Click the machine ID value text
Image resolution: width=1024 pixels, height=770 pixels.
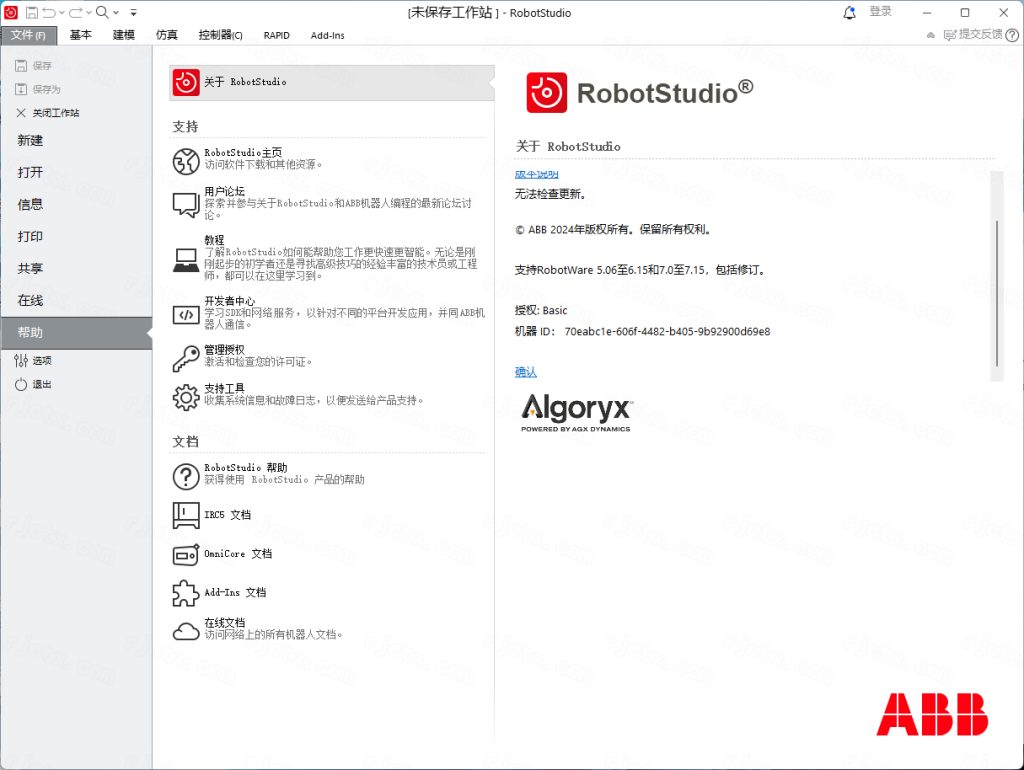pyautogui.click(x=667, y=332)
